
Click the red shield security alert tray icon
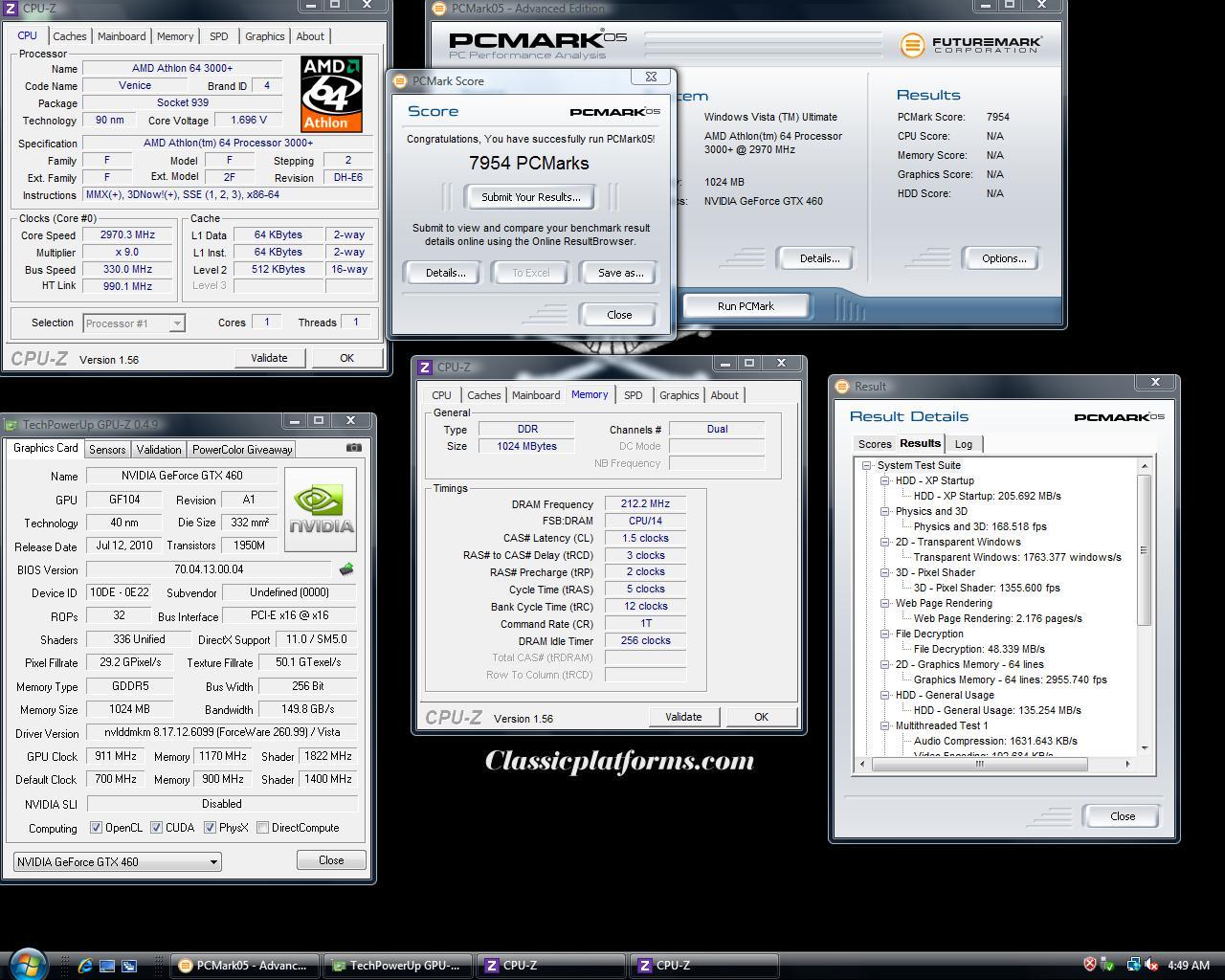click(1089, 965)
